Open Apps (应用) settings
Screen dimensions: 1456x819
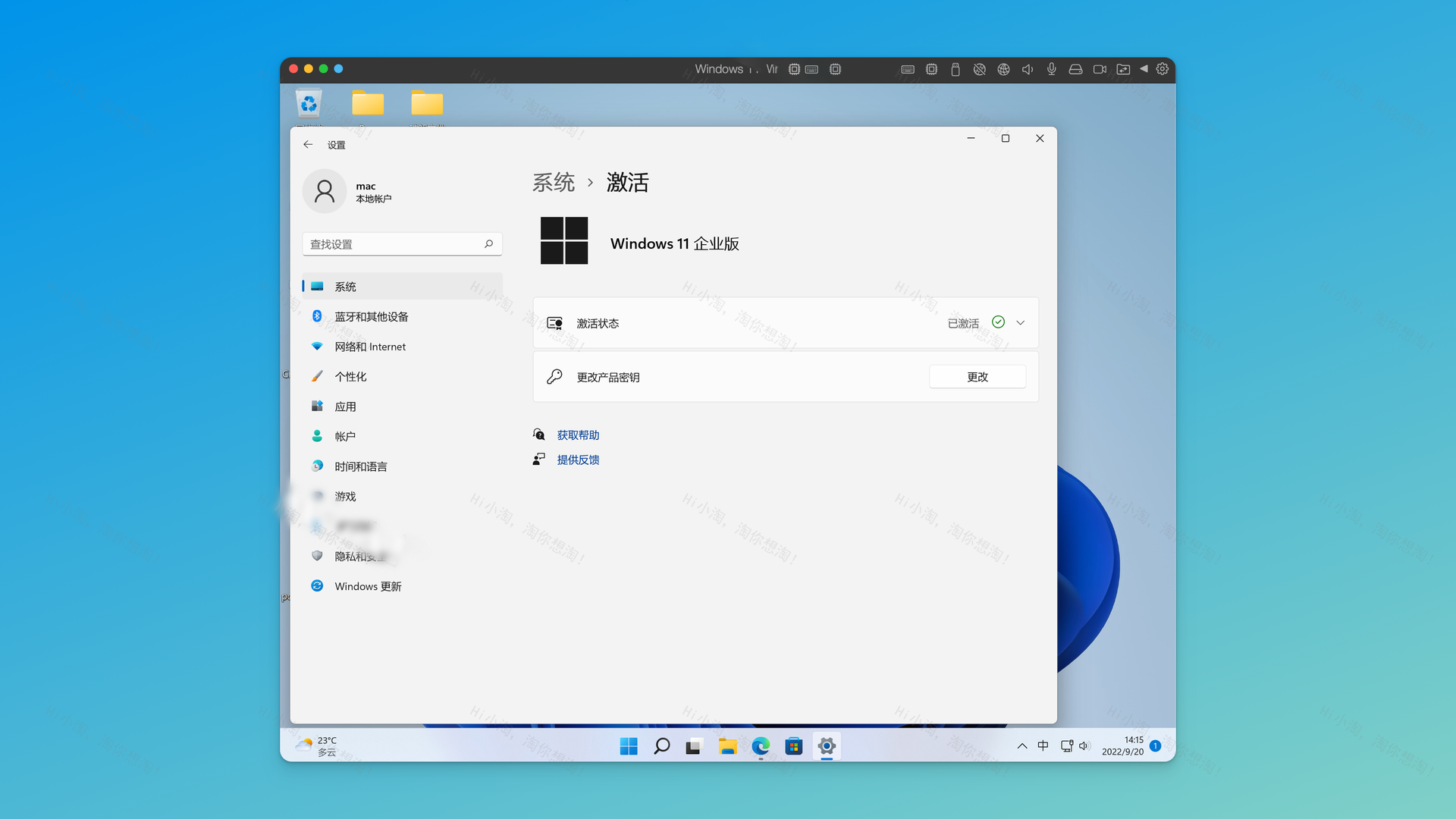[x=402, y=406]
